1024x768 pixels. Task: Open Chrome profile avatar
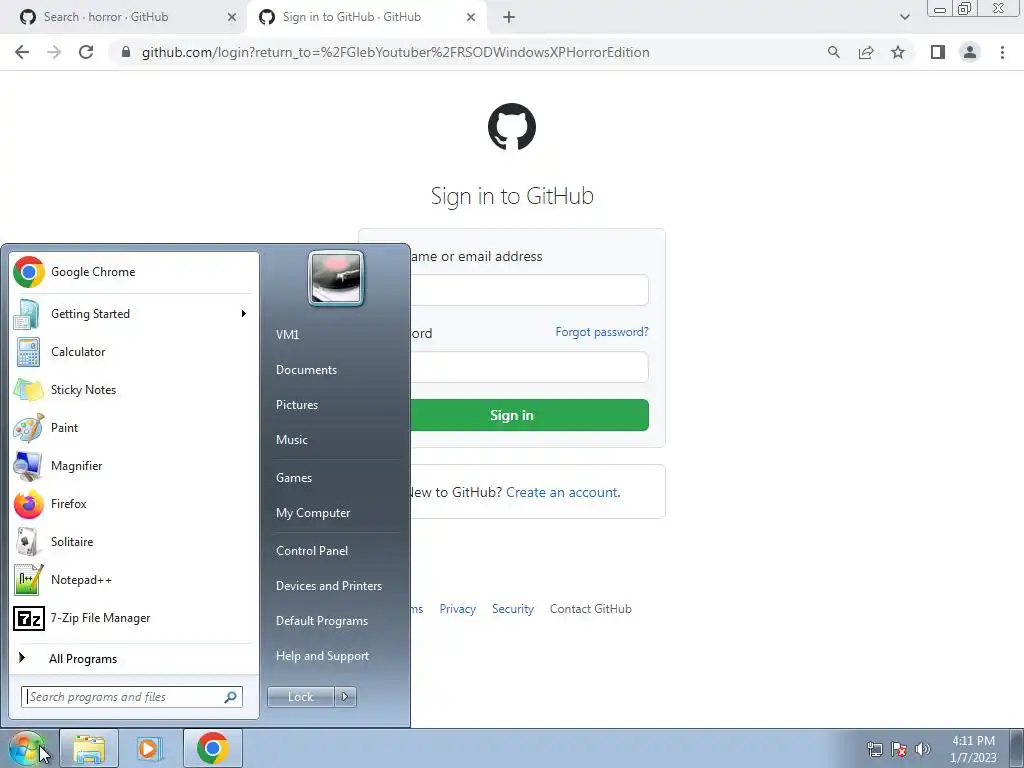(970, 52)
